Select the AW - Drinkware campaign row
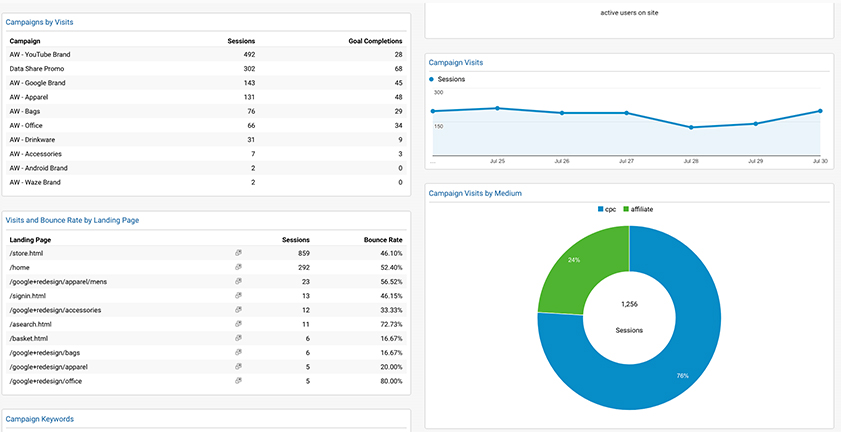Image resolution: width=841 pixels, height=432 pixels. click(x=207, y=140)
